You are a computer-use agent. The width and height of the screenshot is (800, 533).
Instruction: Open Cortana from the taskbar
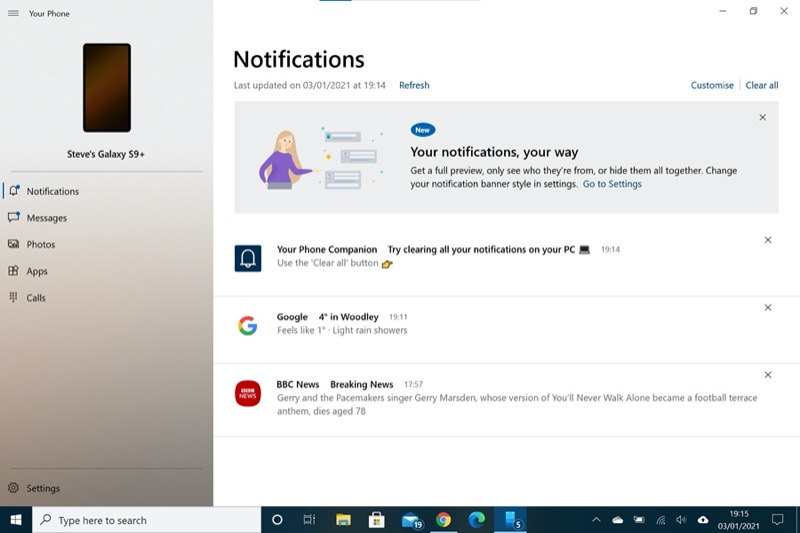click(277, 520)
